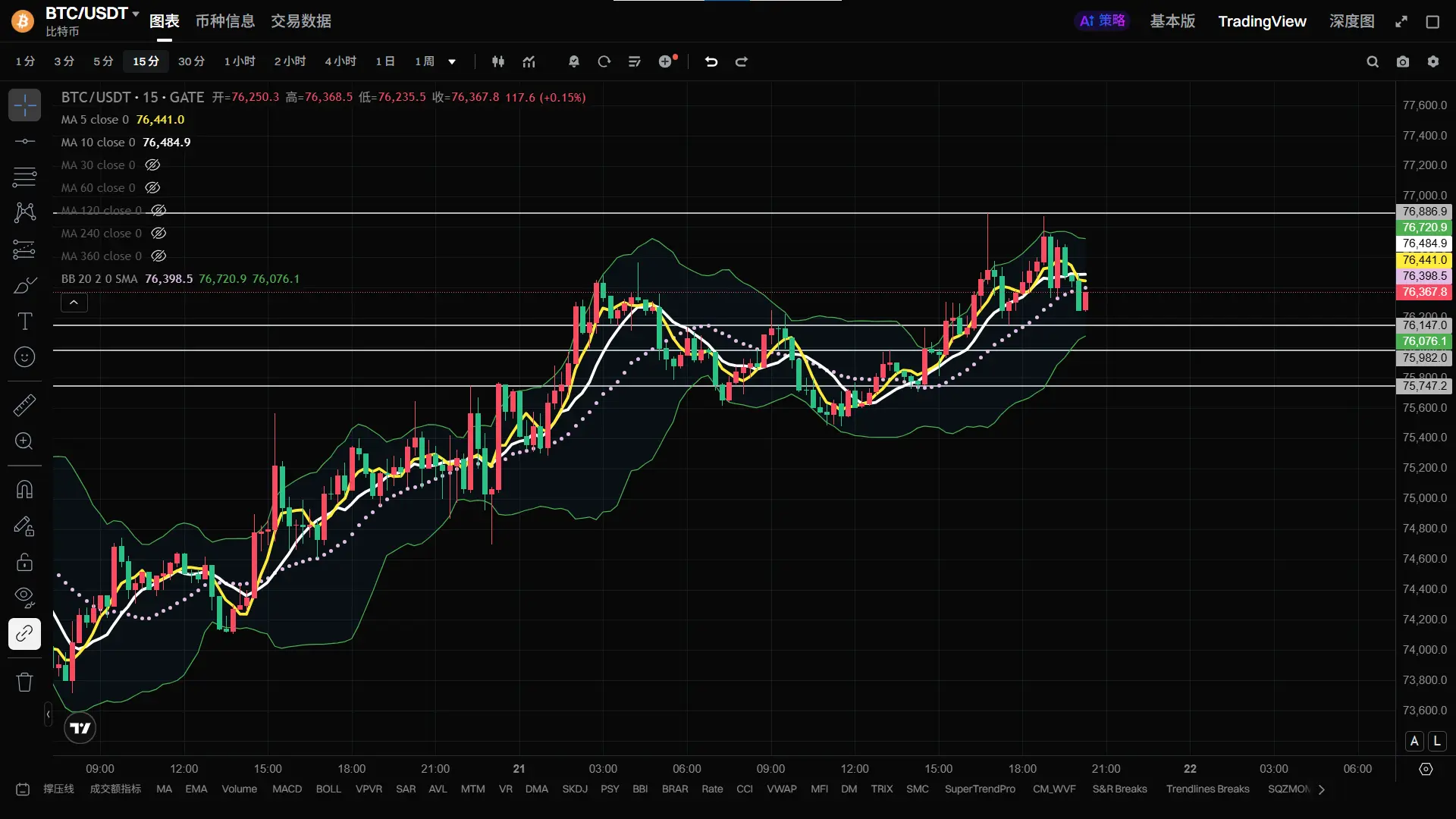Open the 深度图 depth chart view
1456x819 pixels.
coord(1351,21)
